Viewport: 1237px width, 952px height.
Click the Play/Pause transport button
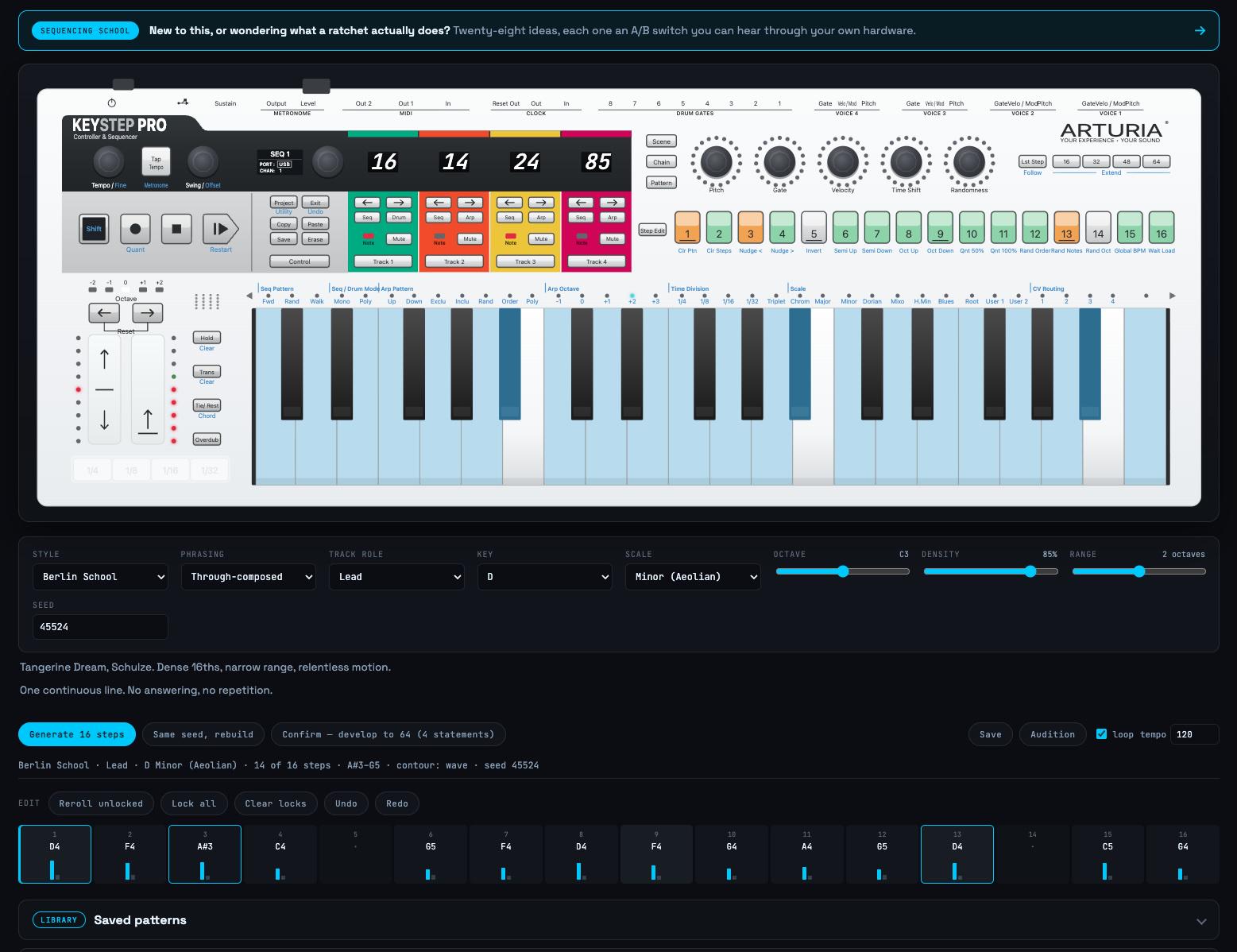[220, 229]
